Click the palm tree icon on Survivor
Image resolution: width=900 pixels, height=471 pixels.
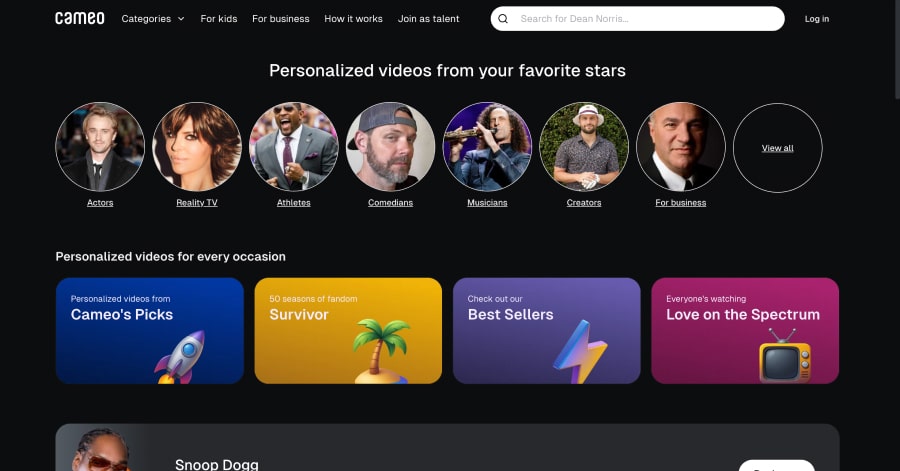pos(380,351)
